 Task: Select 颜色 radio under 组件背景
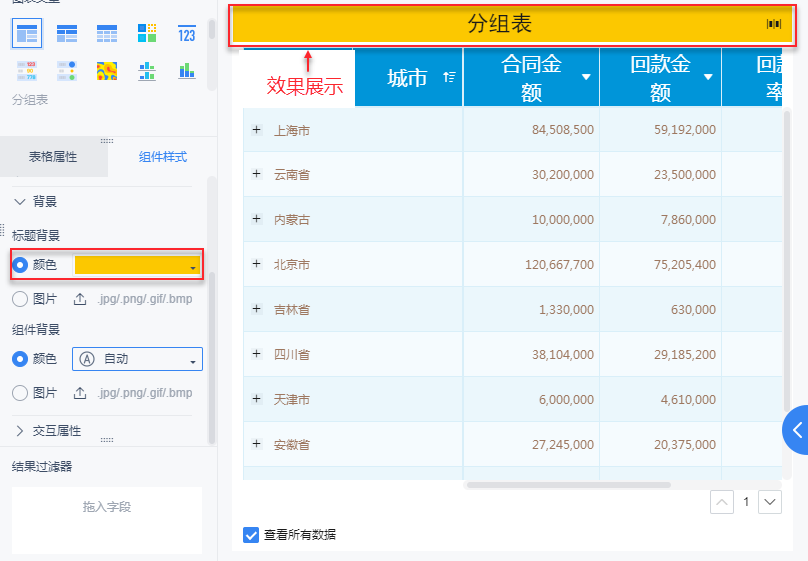click(20, 359)
